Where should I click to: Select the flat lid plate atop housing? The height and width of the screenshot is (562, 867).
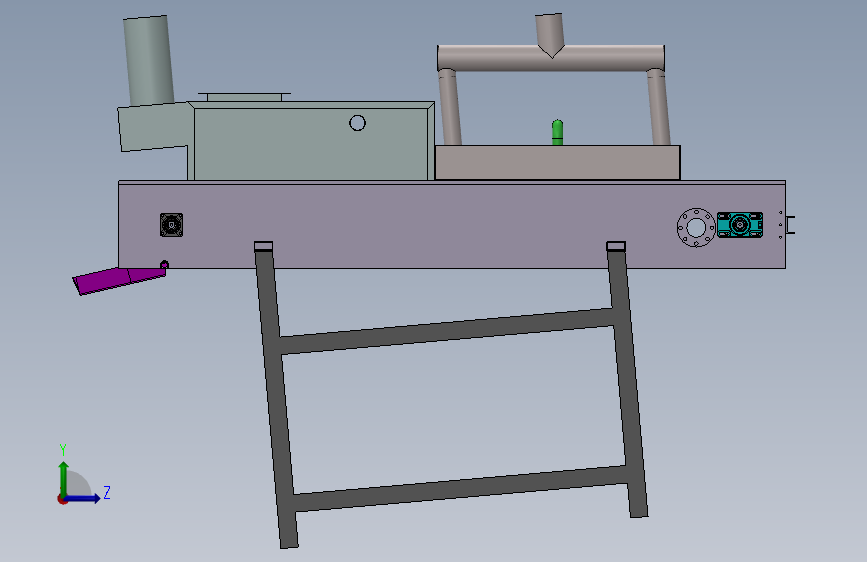(244, 97)
